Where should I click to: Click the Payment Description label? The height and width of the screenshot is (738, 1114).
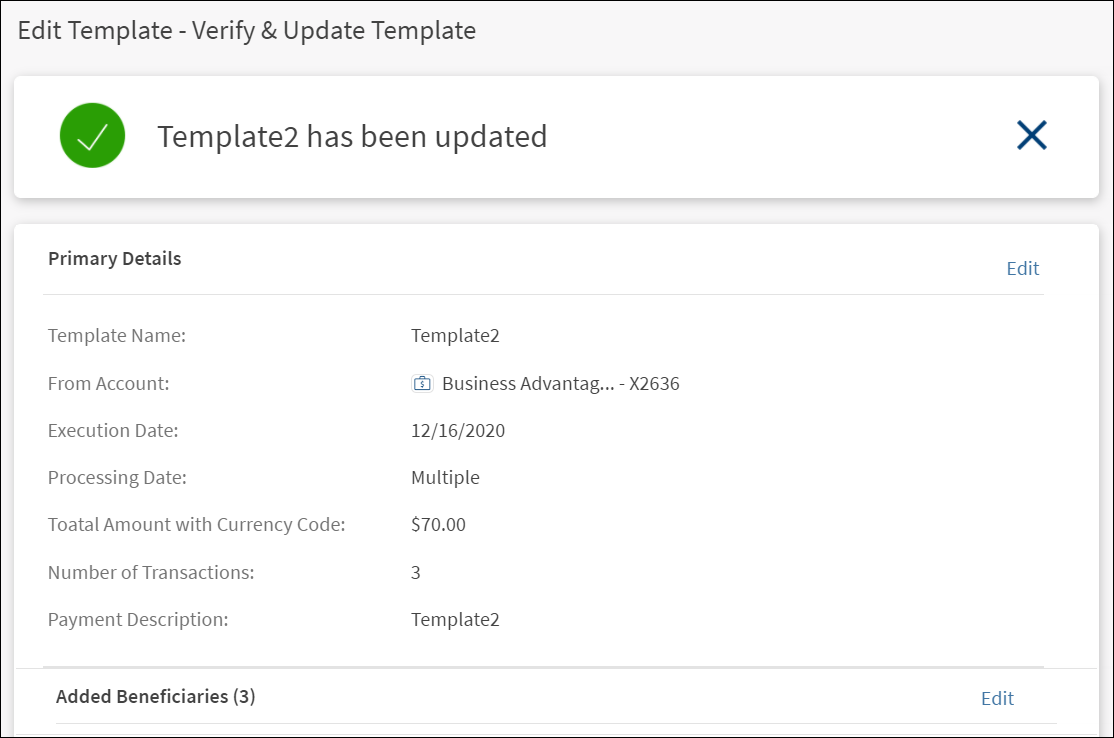click(x=138, y=619)
